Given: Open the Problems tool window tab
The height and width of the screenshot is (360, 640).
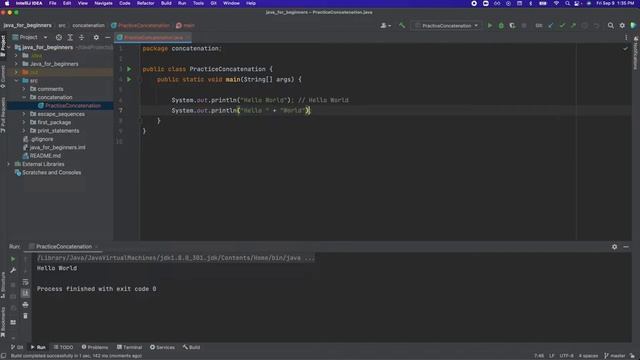Looking at the screenshot, I should (95, 347).
